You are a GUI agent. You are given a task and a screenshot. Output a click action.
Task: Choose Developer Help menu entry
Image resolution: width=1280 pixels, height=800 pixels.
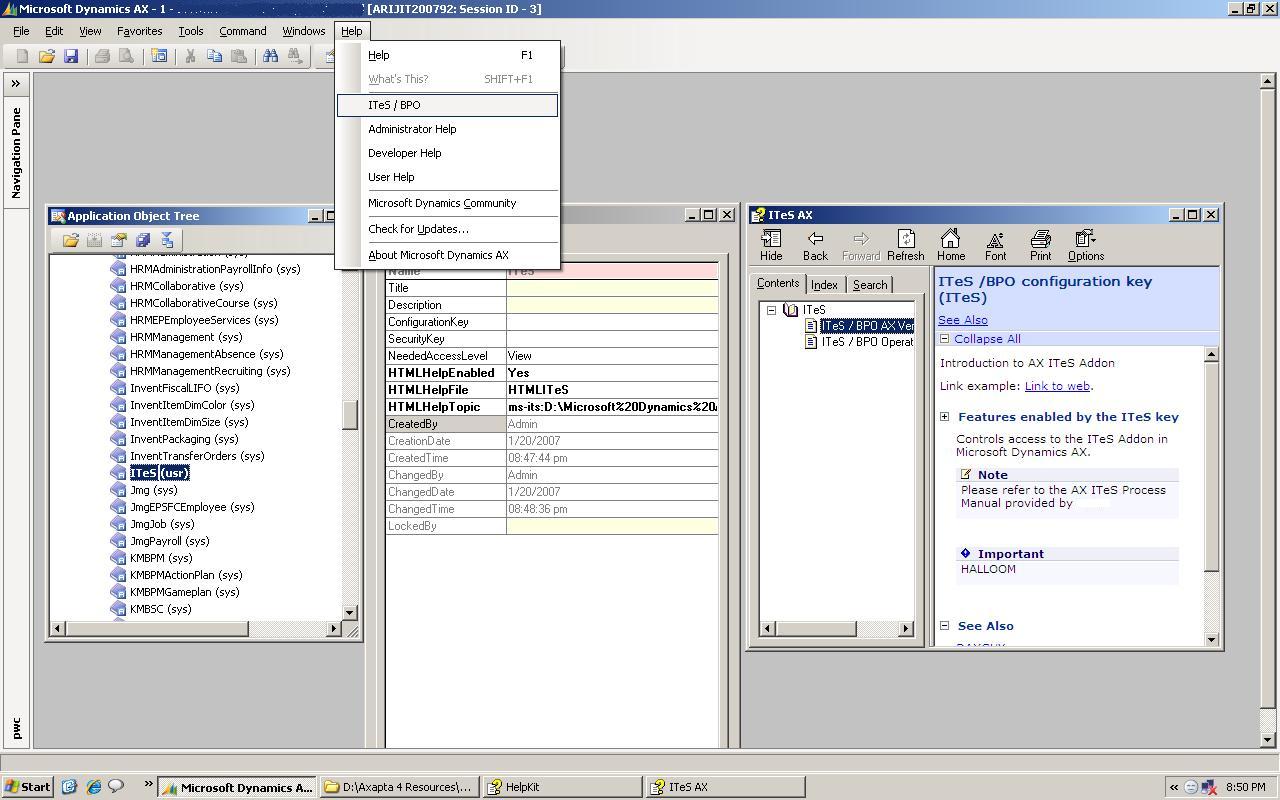[x=447, y=153]
